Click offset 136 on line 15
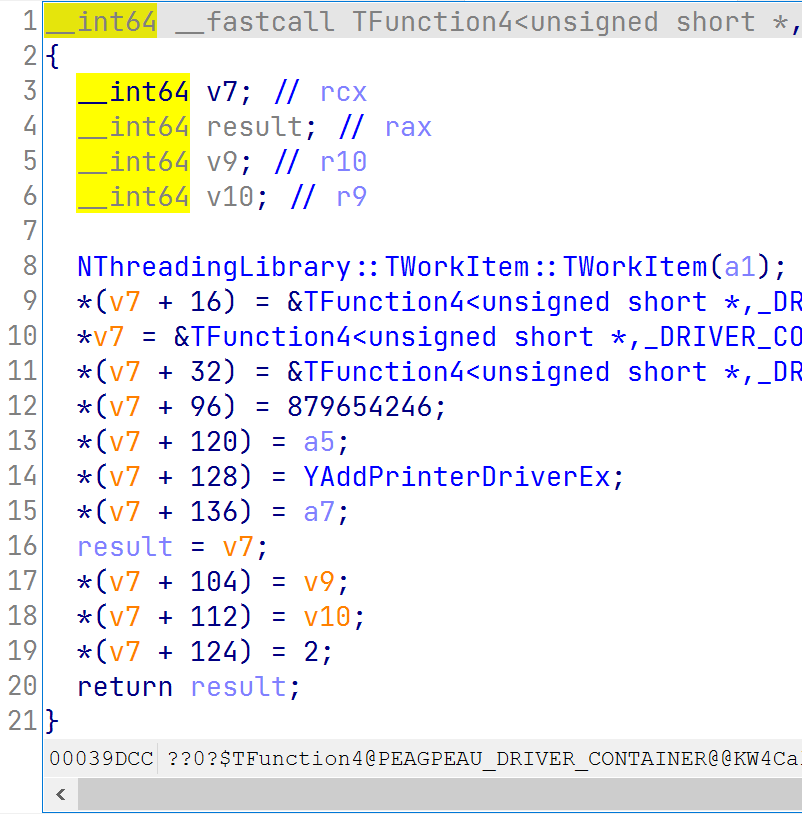This screenshot has width=802, height=814. coord(214,512)
